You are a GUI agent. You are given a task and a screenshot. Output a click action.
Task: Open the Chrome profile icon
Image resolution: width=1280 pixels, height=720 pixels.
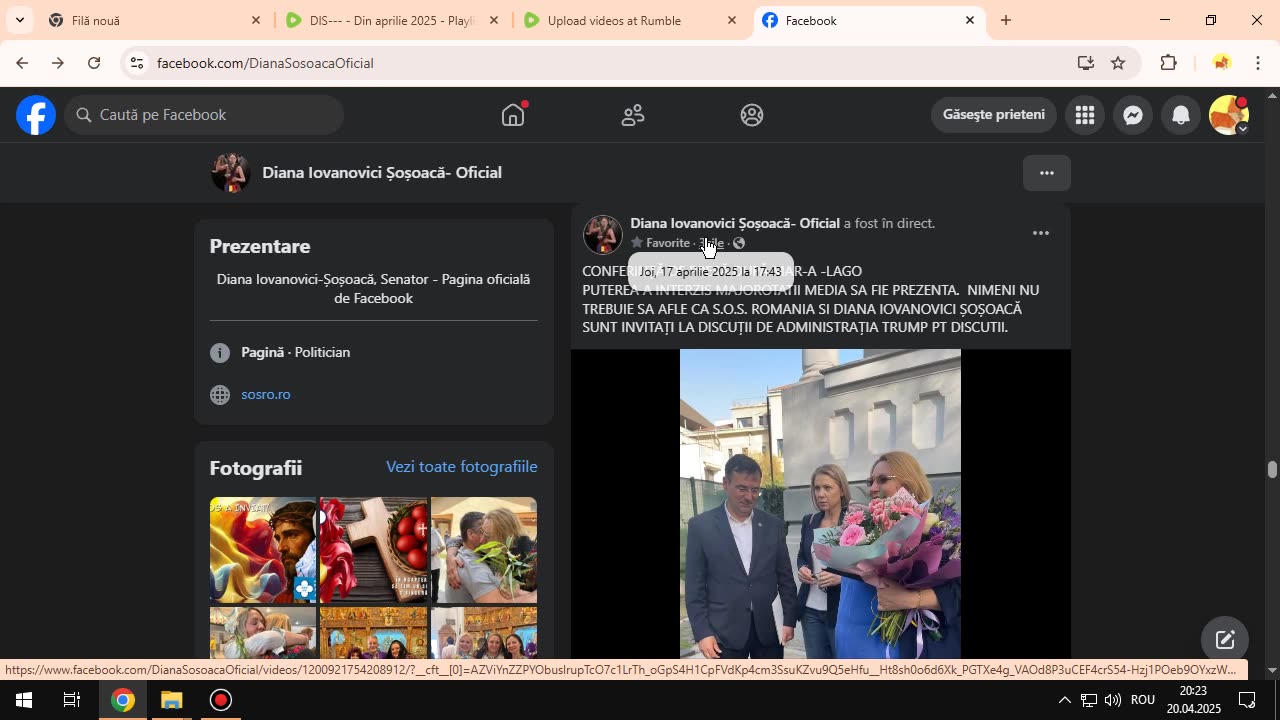1221,63
